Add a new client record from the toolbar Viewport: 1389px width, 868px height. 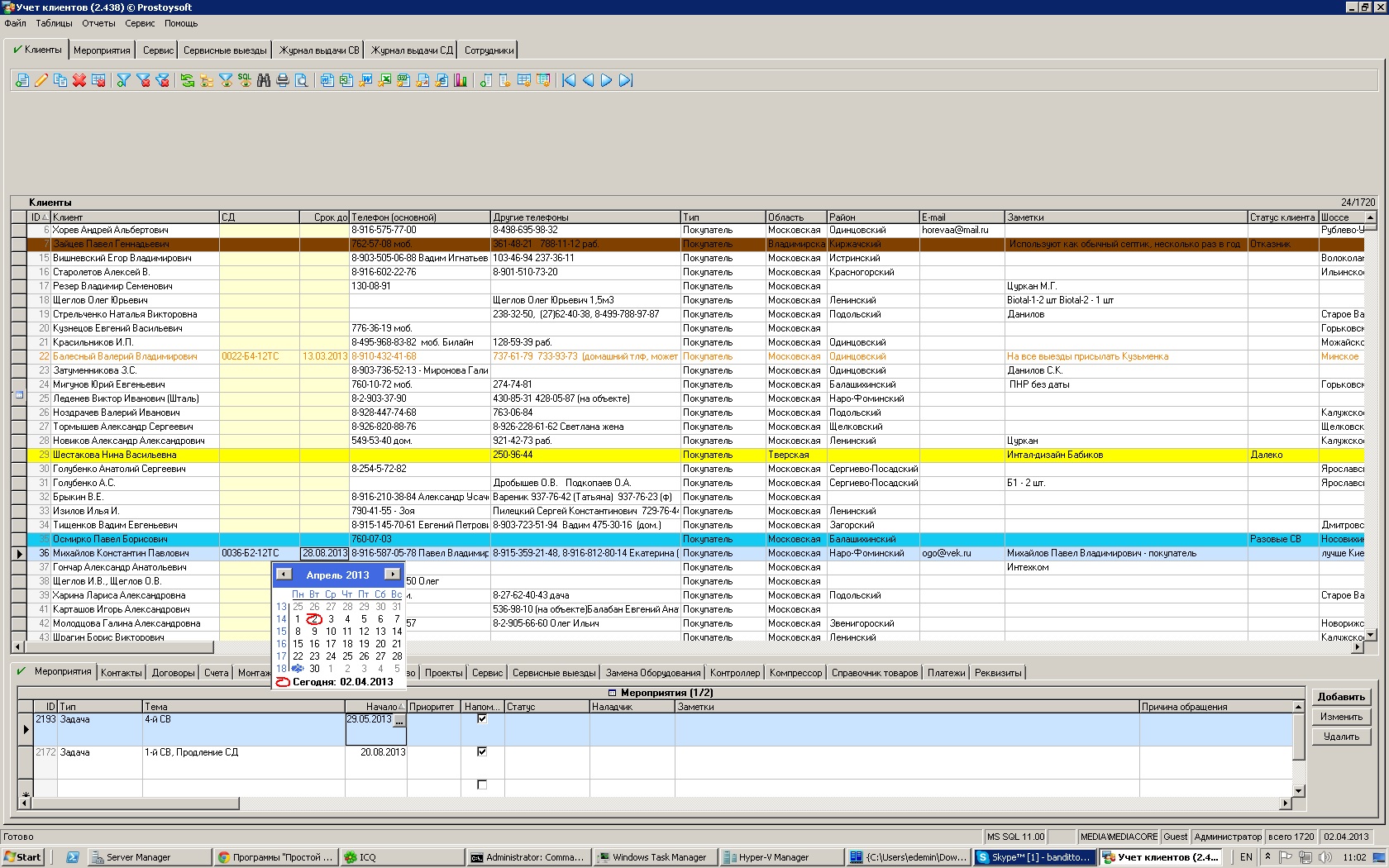(21, 80)
